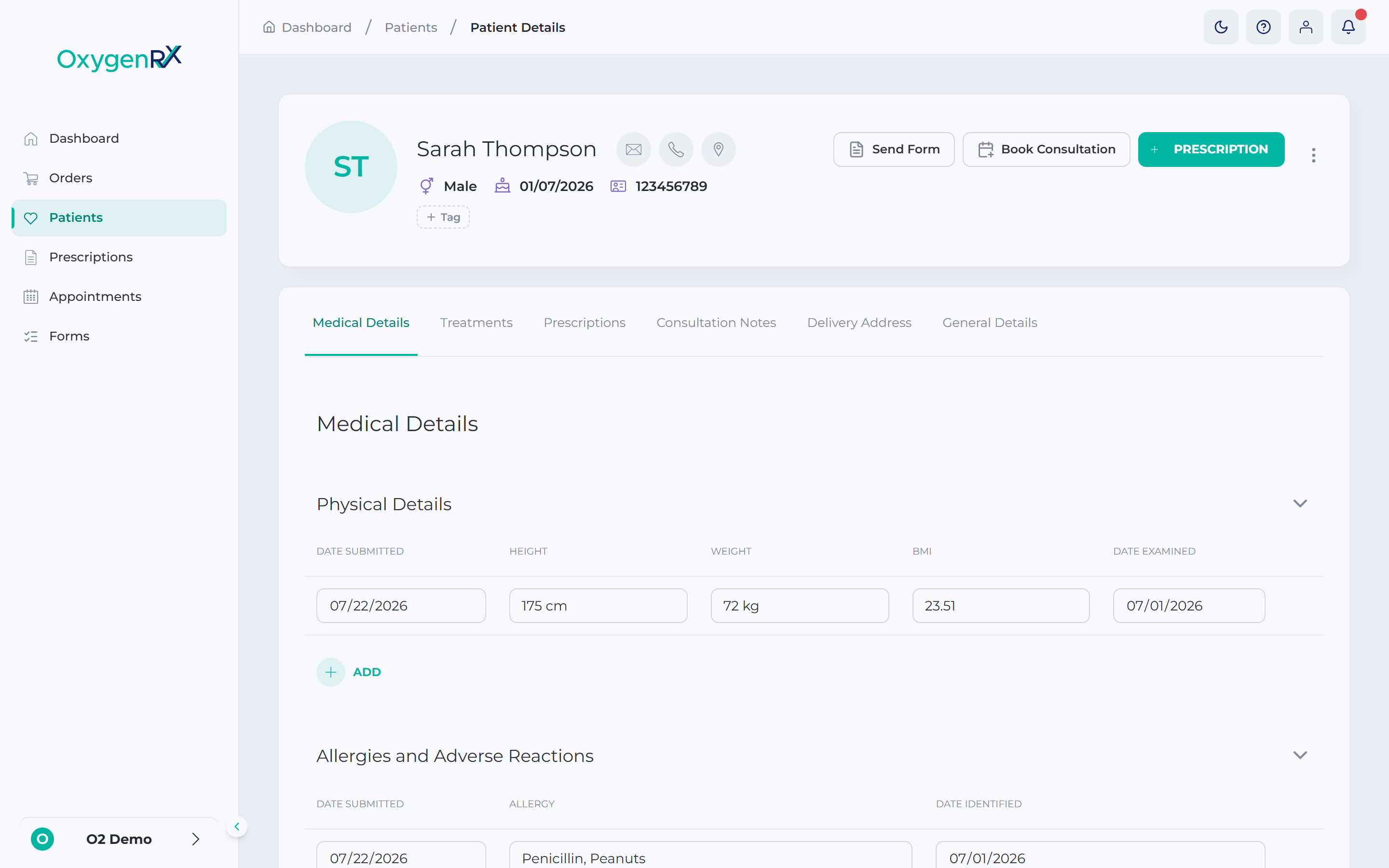Add a Tag to the patient
Screen dimensions: 1389x868
[443, 217]
